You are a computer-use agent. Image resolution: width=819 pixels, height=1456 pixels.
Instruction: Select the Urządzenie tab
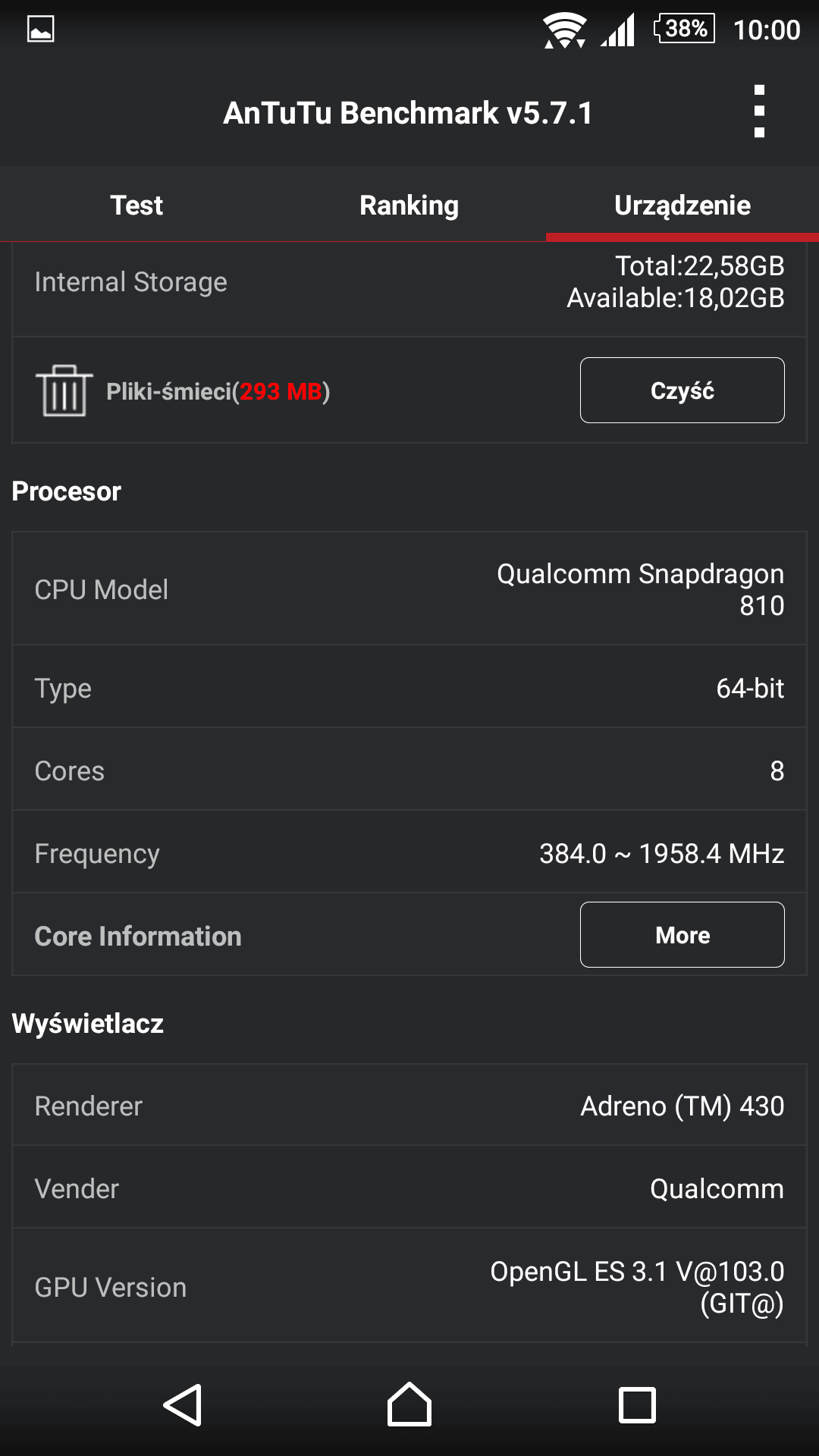pyautogui.click(x=682, y=206)
